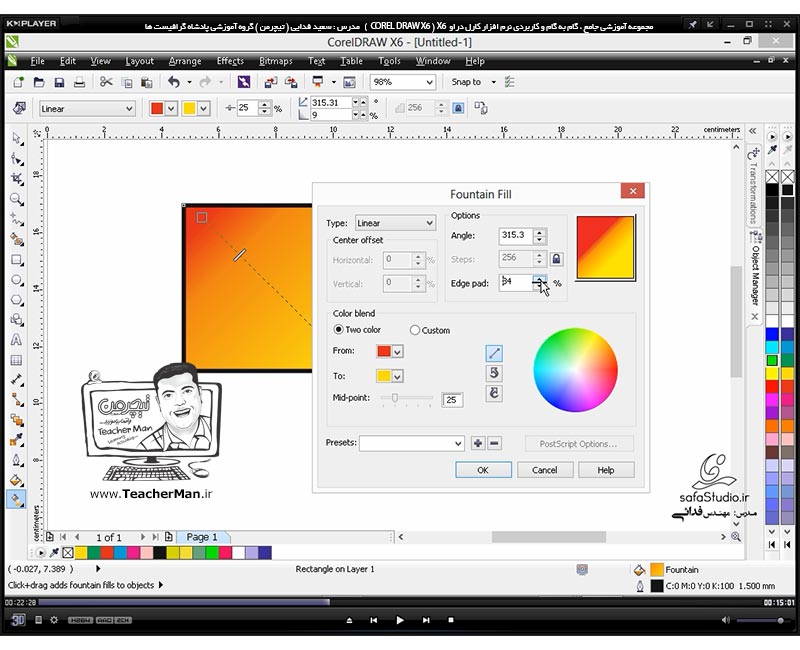Select the Text tool in toolbox
This screenshot has height=650, width=800.
(x=17, y=340)
